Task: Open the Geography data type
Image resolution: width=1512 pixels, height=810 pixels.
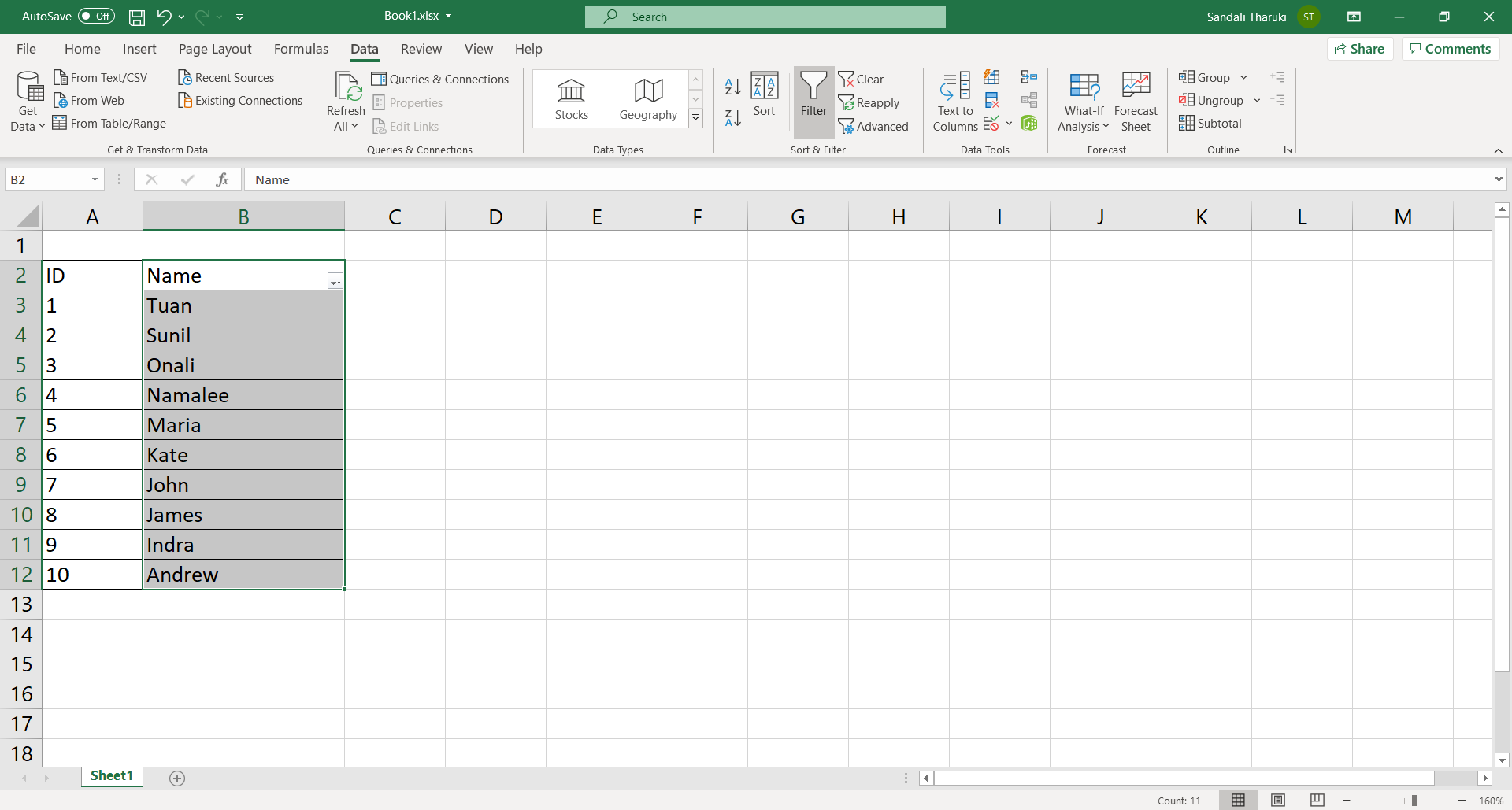Action: click(x=647, y=98)
